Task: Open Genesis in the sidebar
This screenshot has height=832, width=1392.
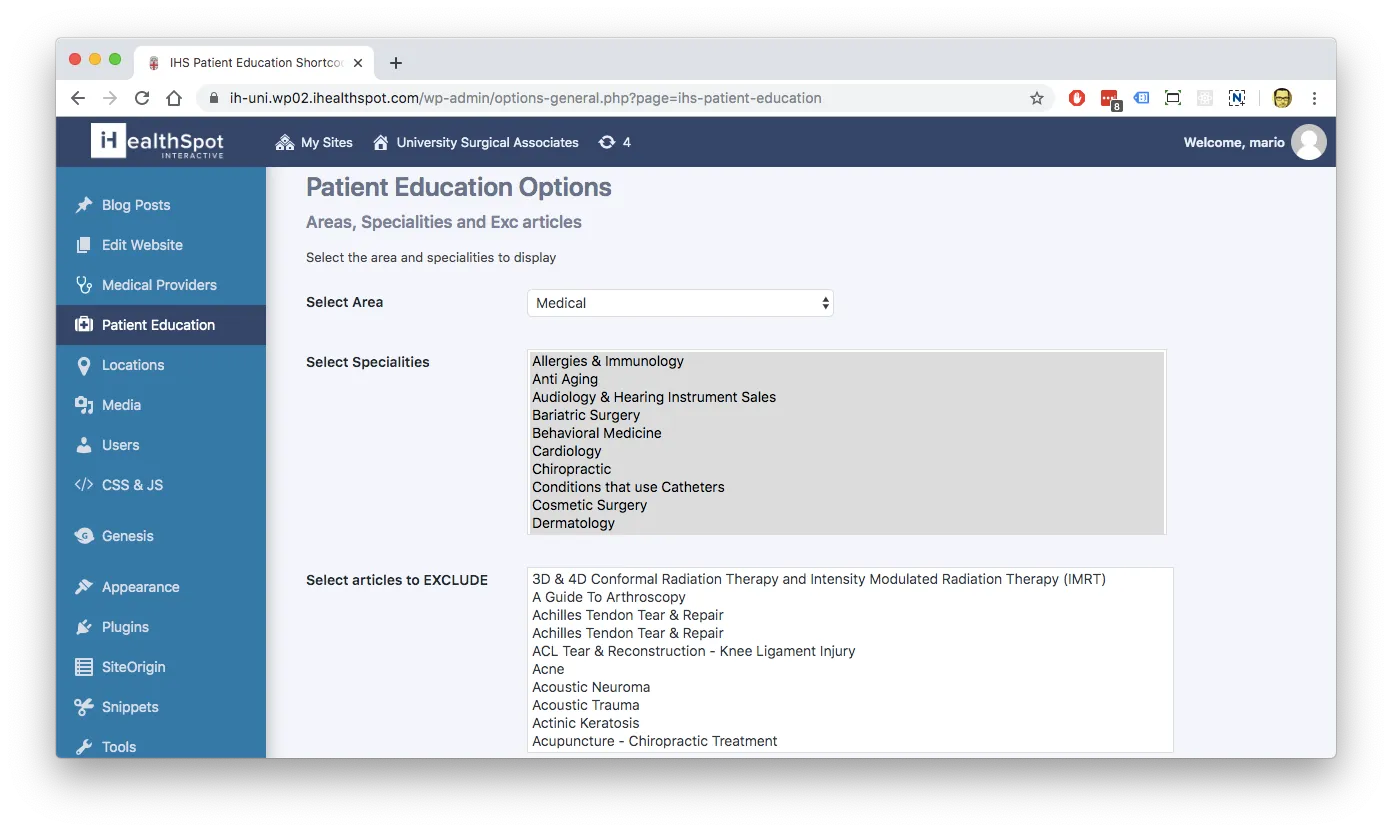Action: (x=161, y=536)
